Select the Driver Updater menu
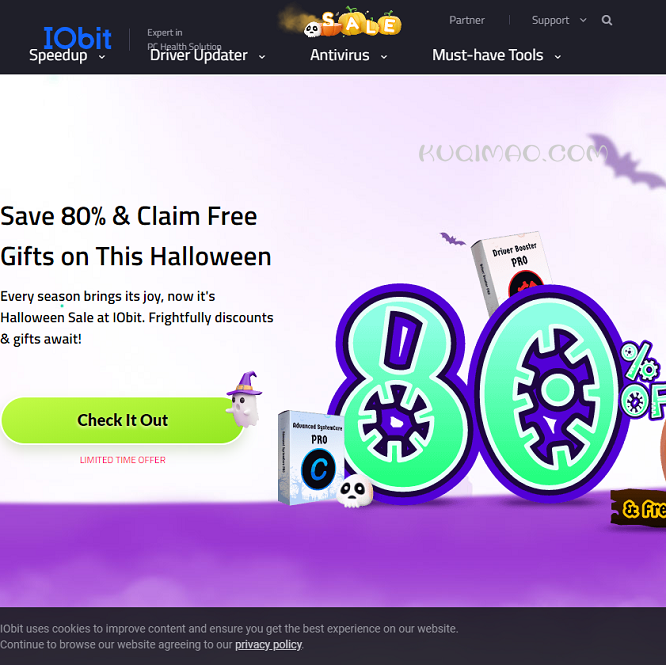The image size is (666, 665). click(x=198, y=55)
